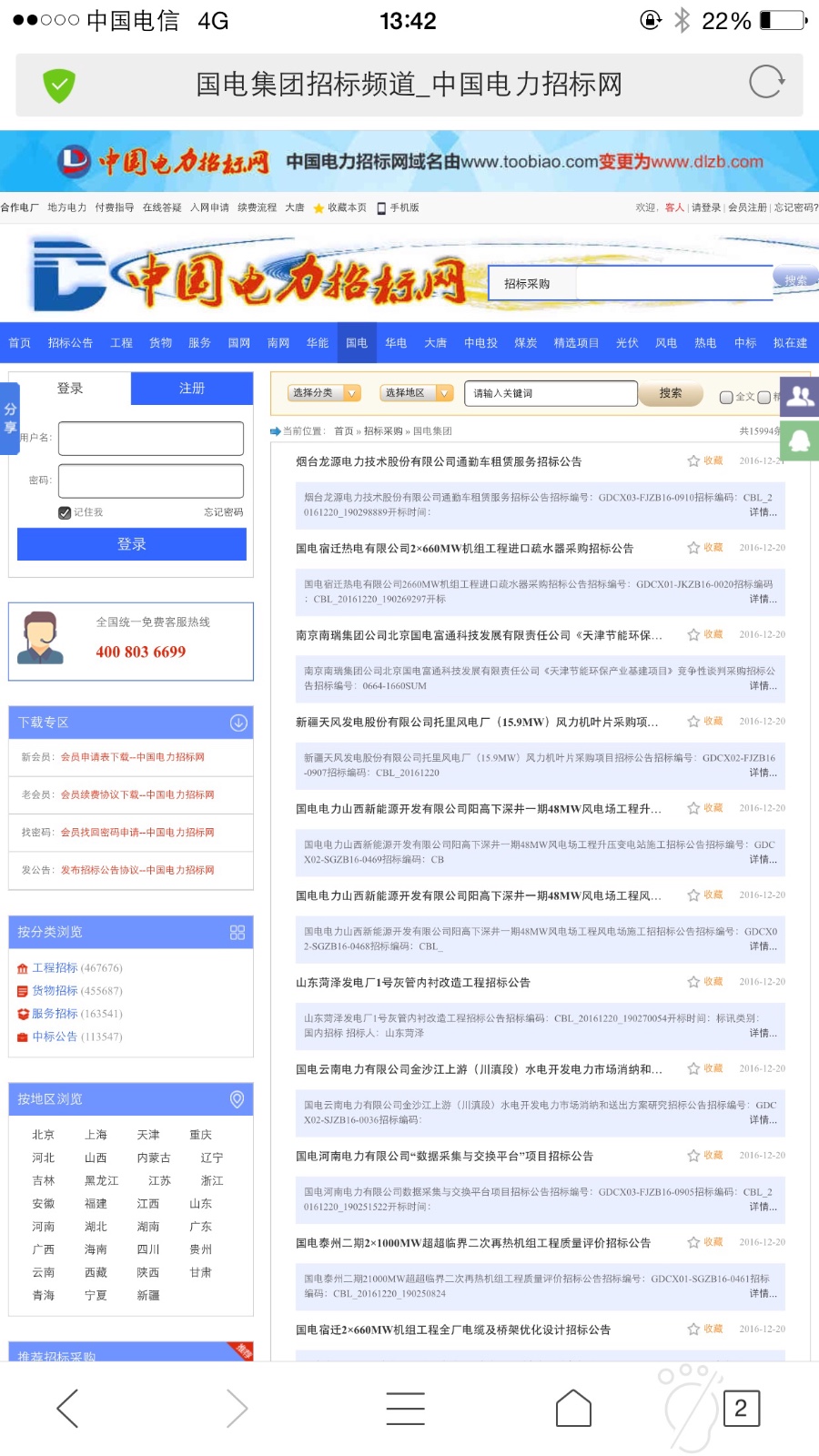Click the header 搜索 button beside 招标采购
Screen dimensions: 819x1456
click(x=795, y=280)
